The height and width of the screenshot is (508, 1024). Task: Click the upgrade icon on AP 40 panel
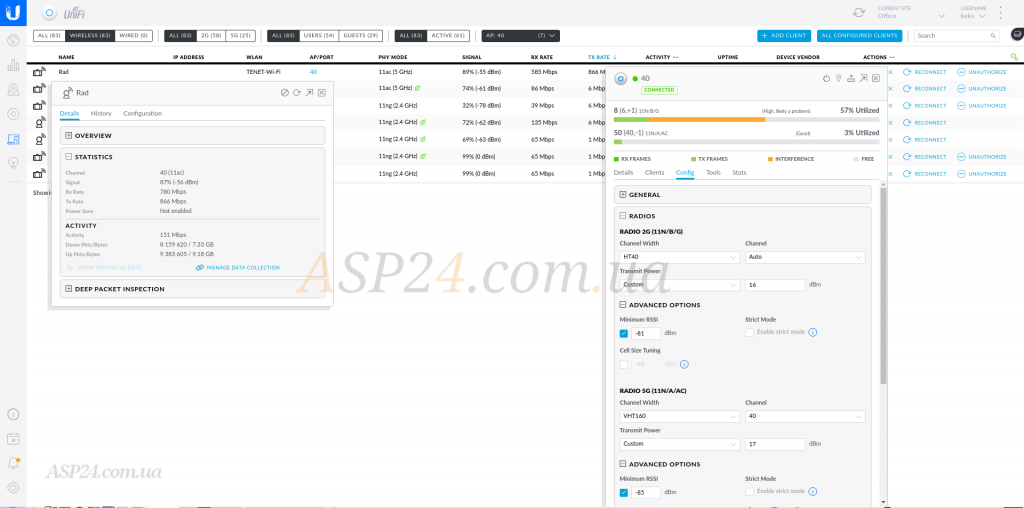(x=850, y=78)
